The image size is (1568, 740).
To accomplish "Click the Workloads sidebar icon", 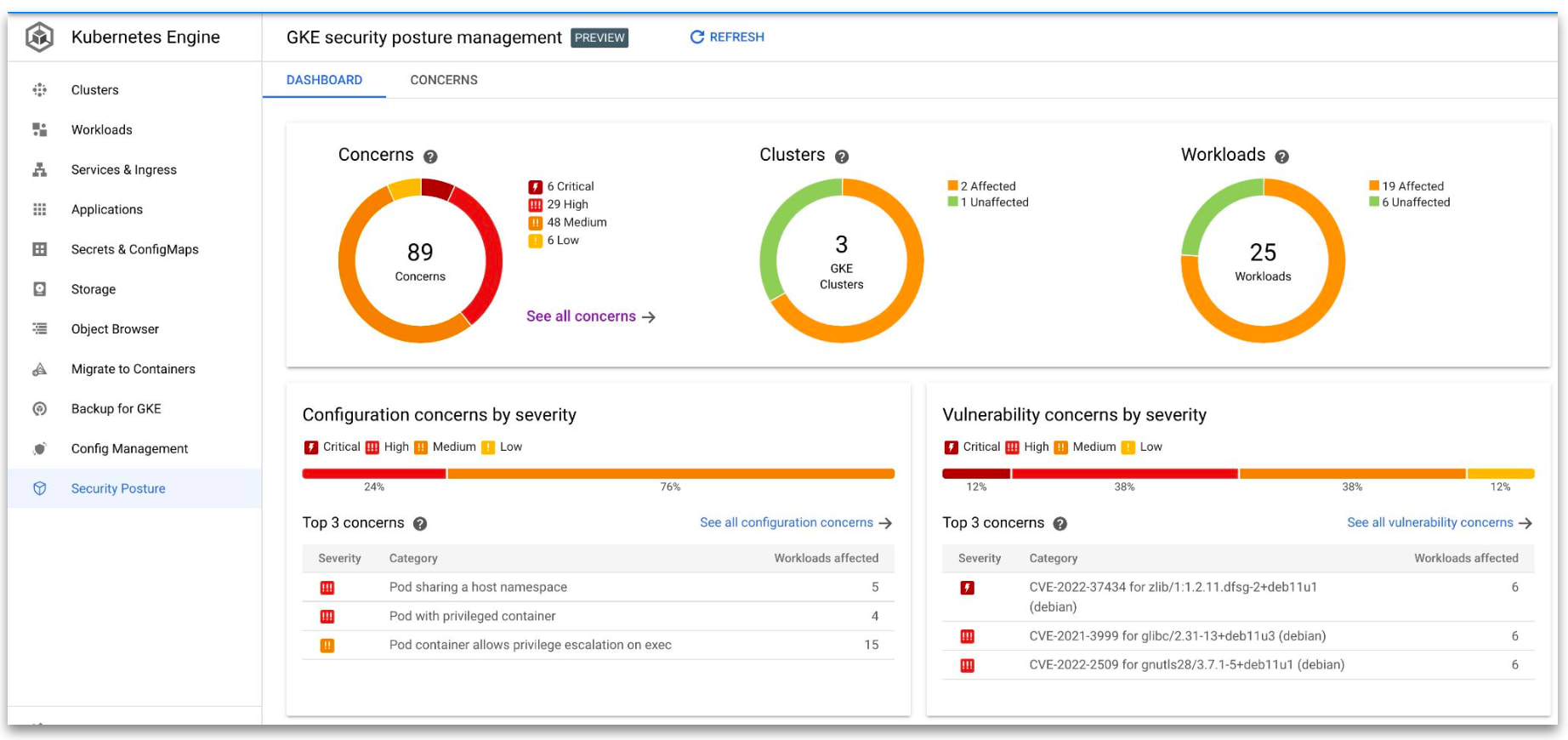I will pos(39,129).
